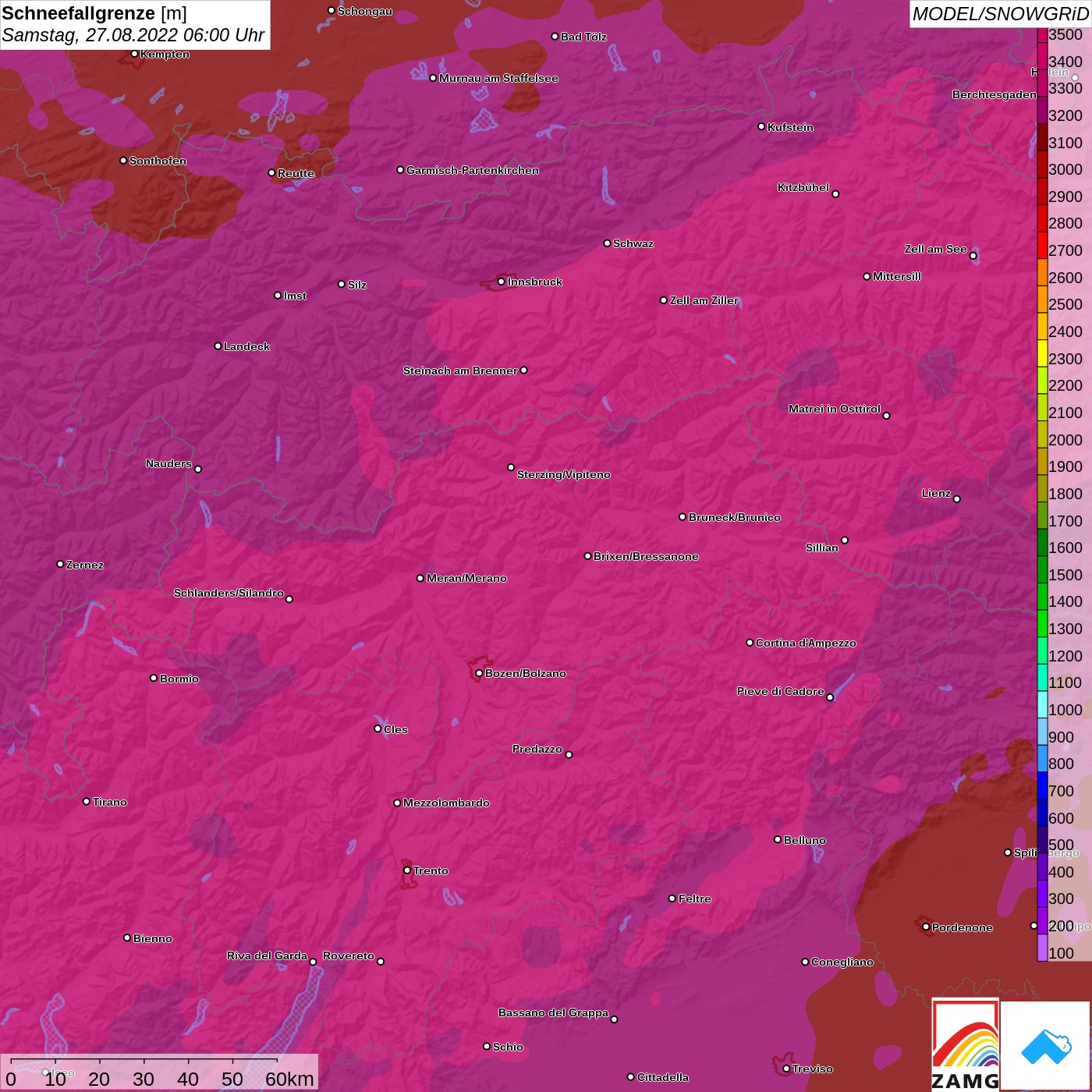Viewport: 1092px width, 1092px height.
Task: Click the Innsbruck city marker
Action: (x=501, y=282)
